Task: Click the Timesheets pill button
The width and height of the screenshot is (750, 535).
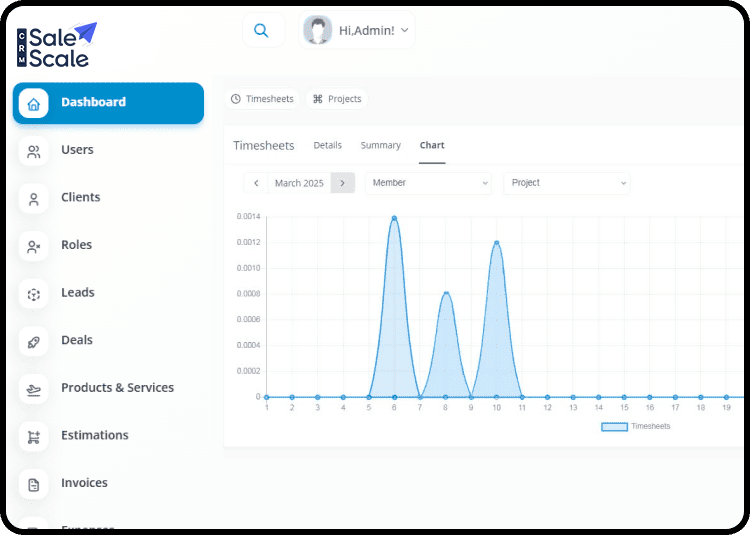Action: [x=261, y=99]
